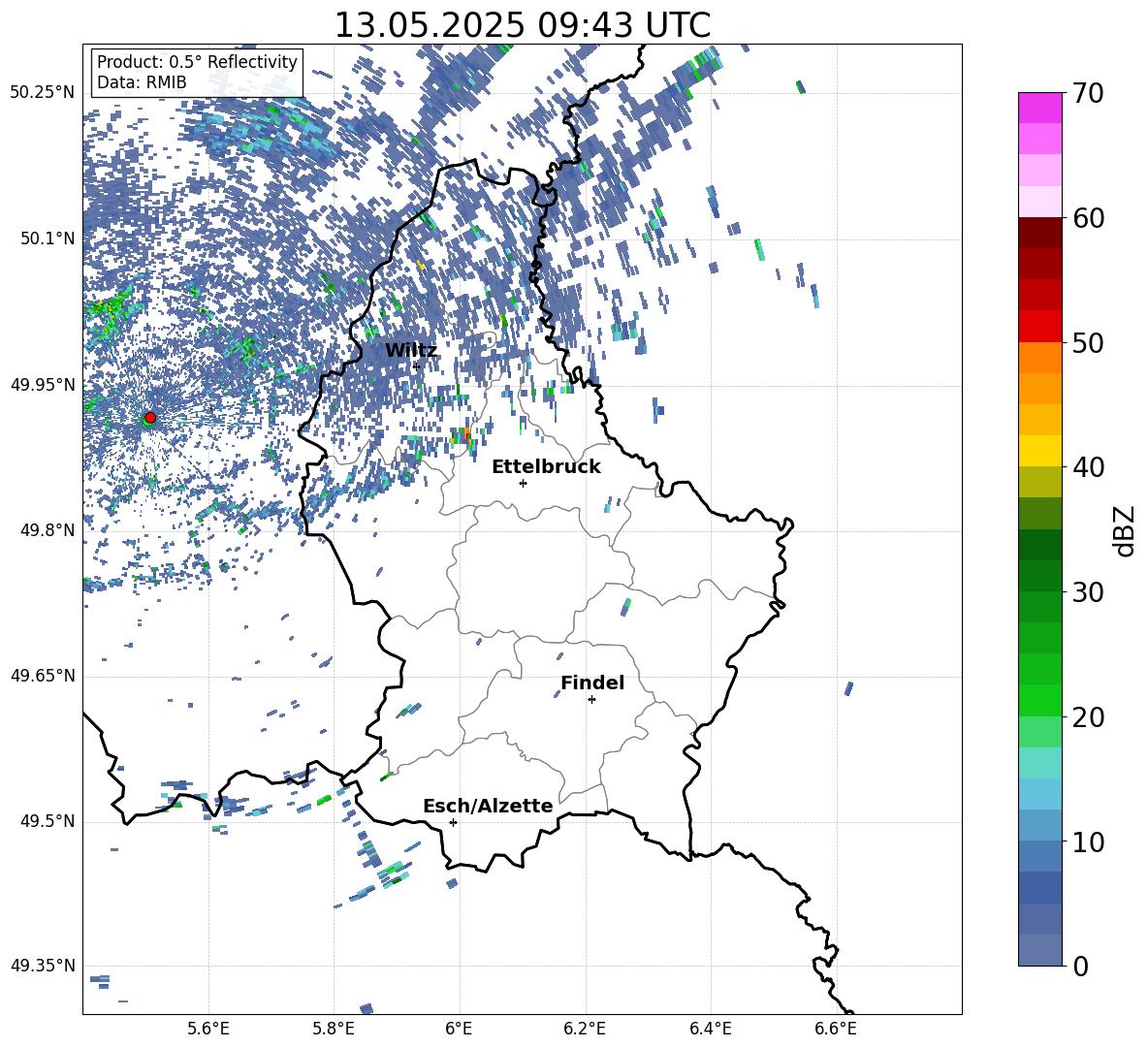Click the dBZ colorbar axis label
This screenshot has height=1048, width=1148.
tap(1126, 530)
